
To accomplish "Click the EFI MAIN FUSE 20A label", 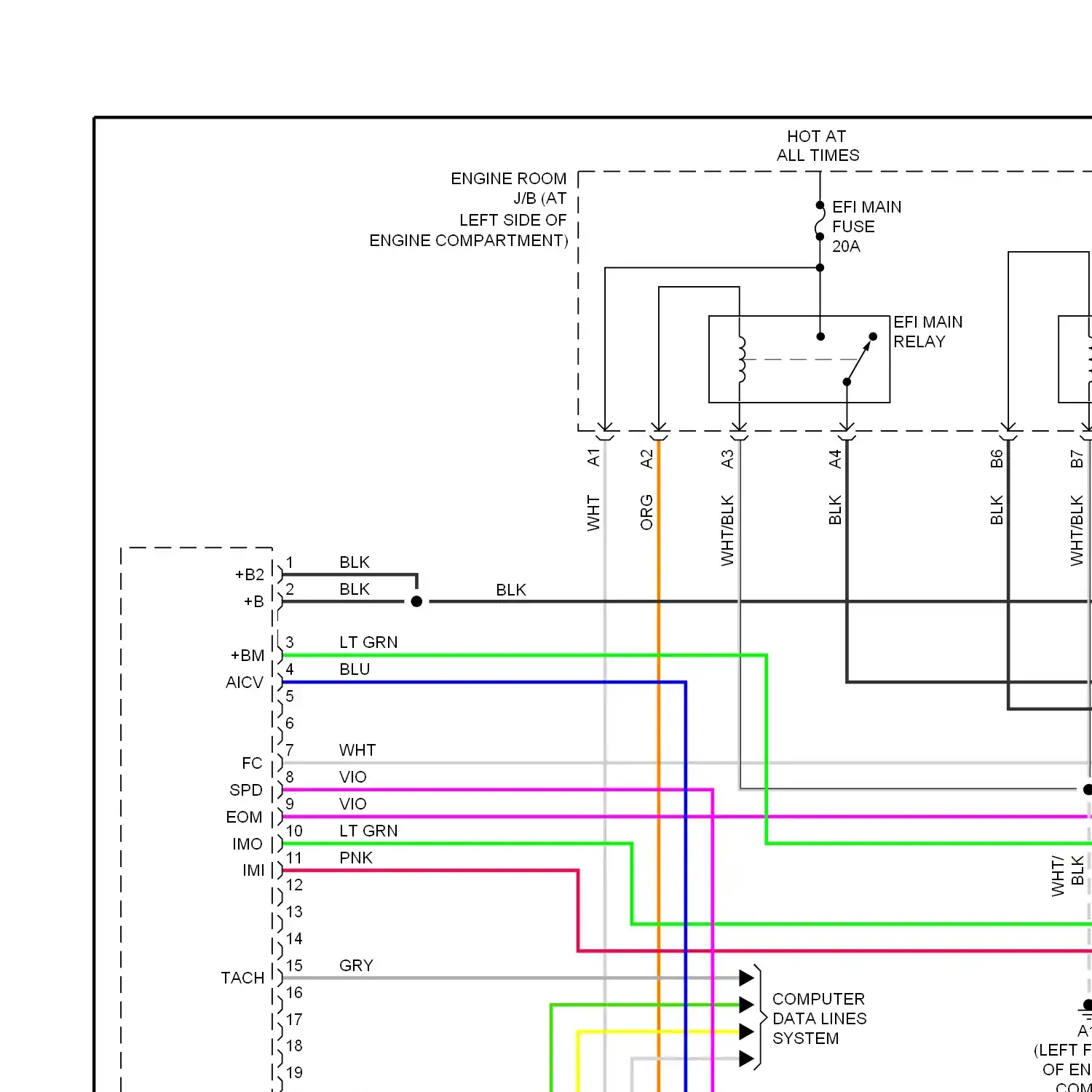I will pos(866,226).
